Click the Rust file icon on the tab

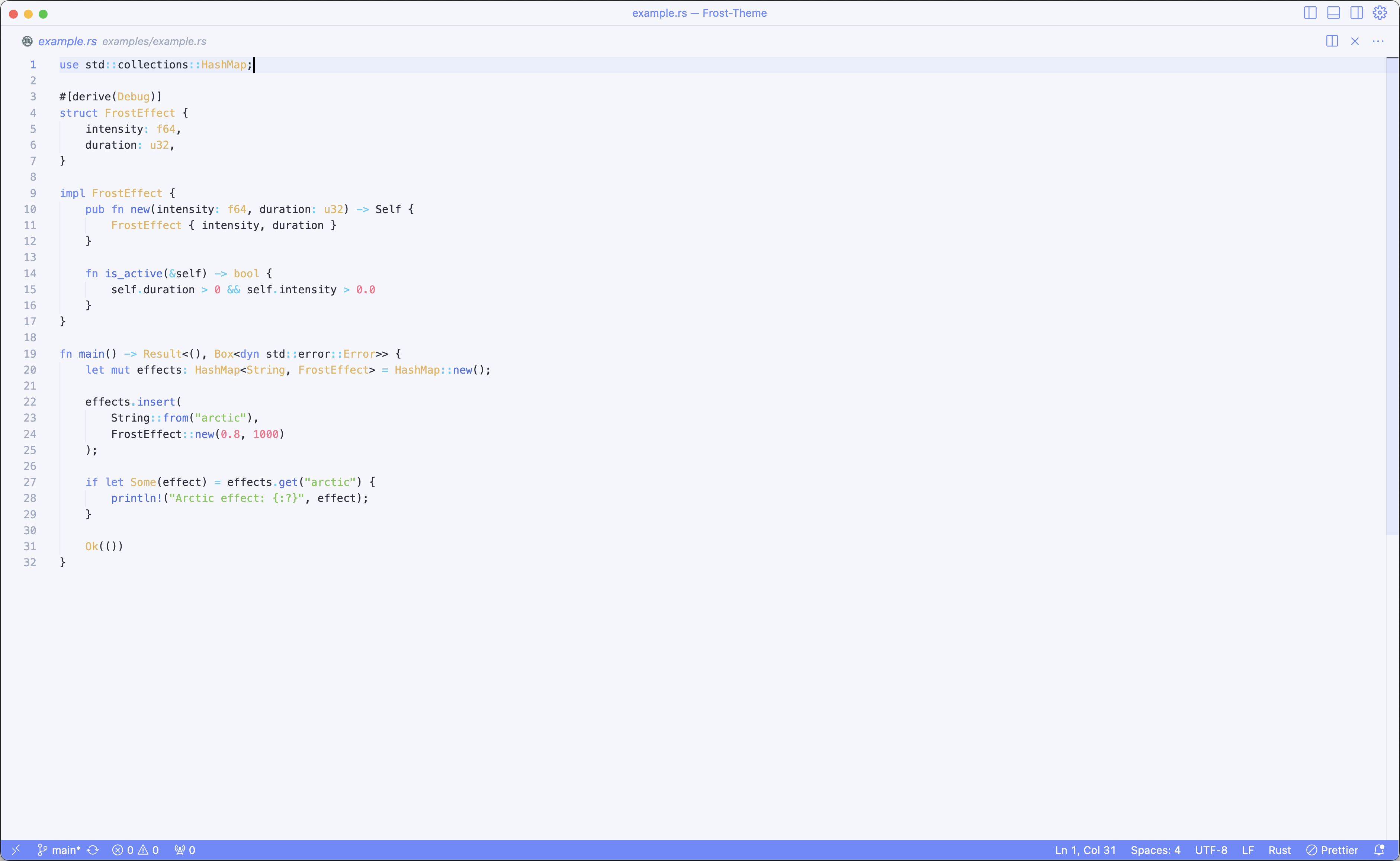click(x=27, y=41)
